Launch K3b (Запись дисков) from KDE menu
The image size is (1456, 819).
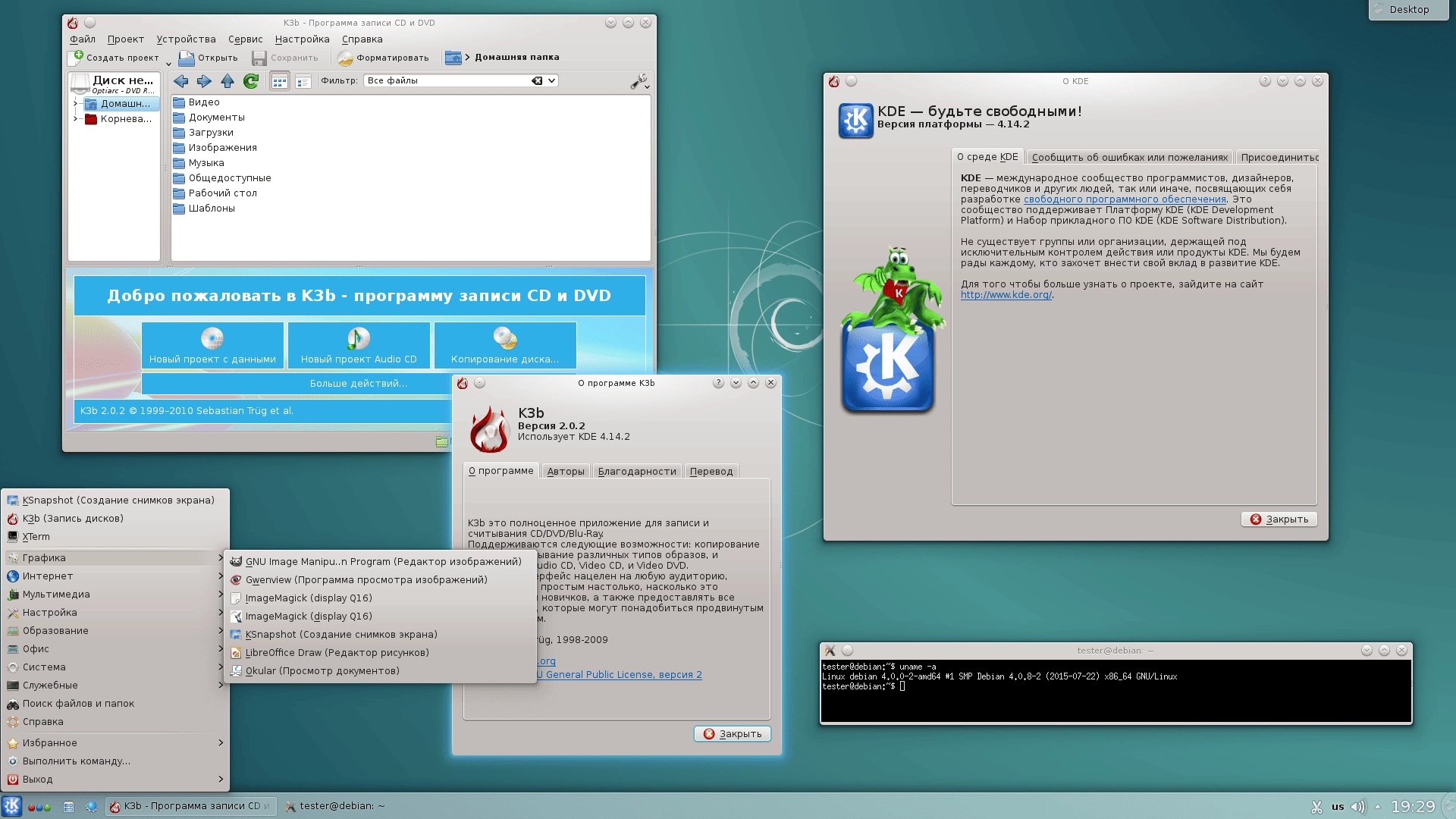point(115,519)
